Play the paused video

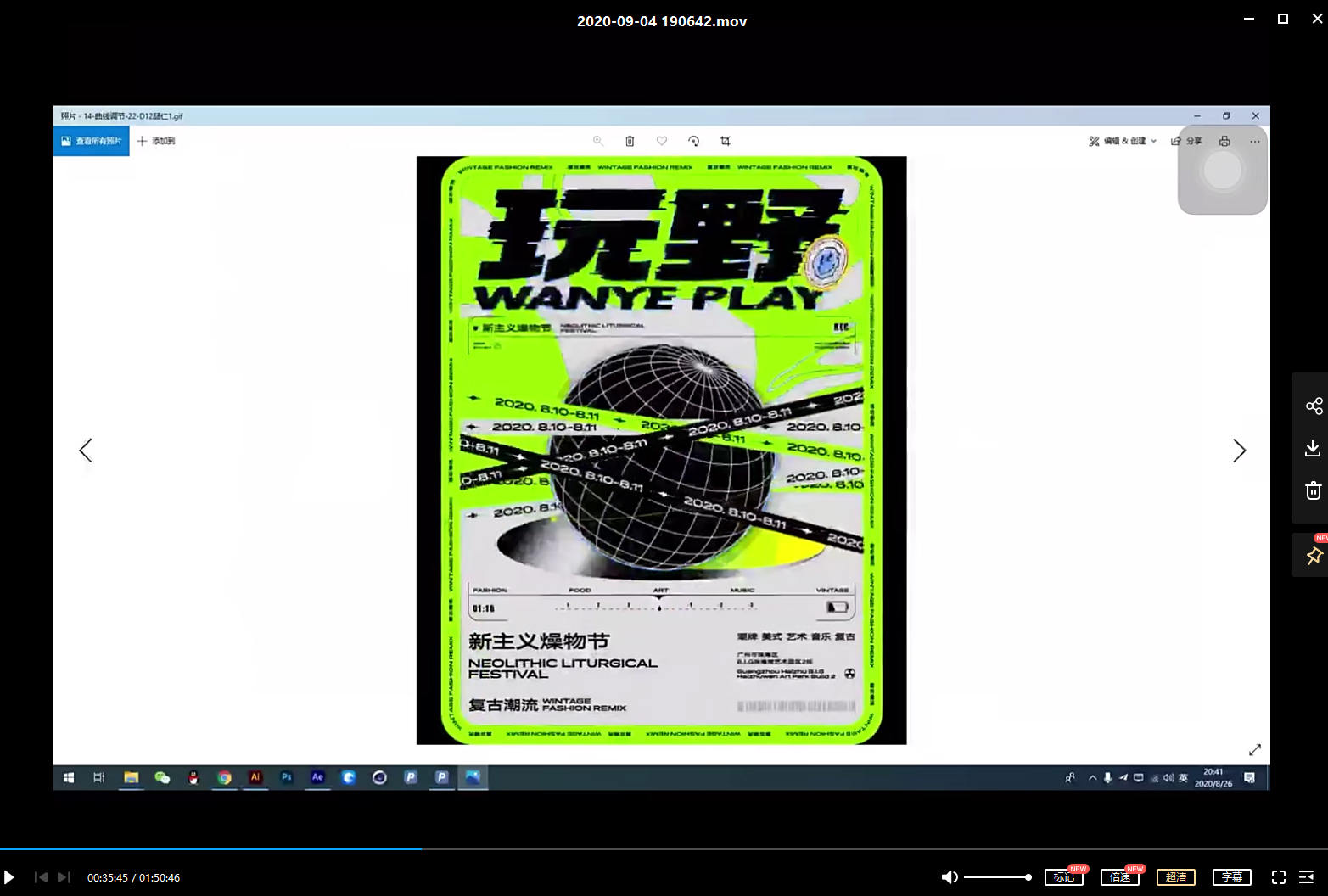coord(8,877)
